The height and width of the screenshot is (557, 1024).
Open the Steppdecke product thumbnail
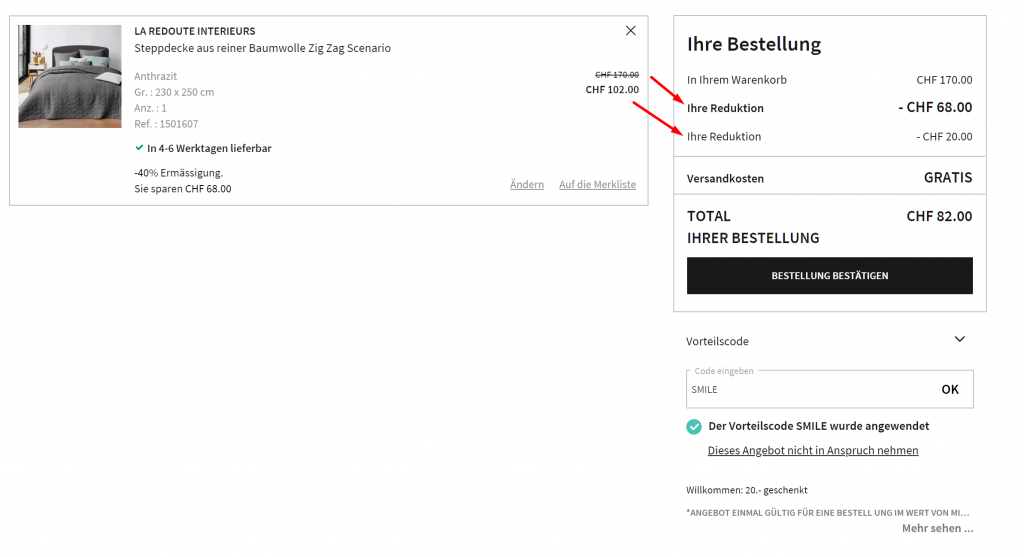coord(68,76)
